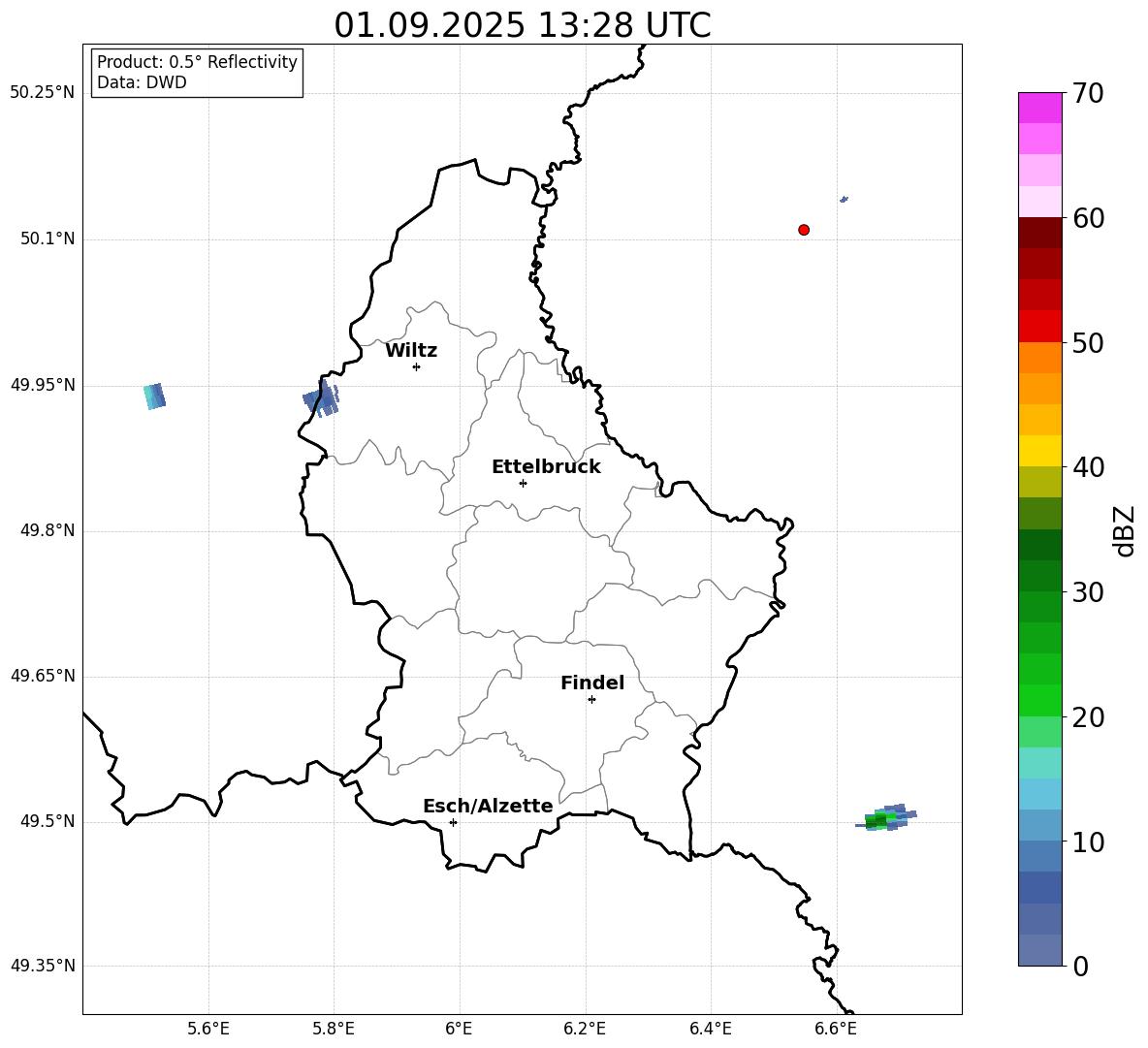Viewport: 1148px width, 1048px height.
Task: Click the tiny echo north of red dot
Action: coord(844,199)
